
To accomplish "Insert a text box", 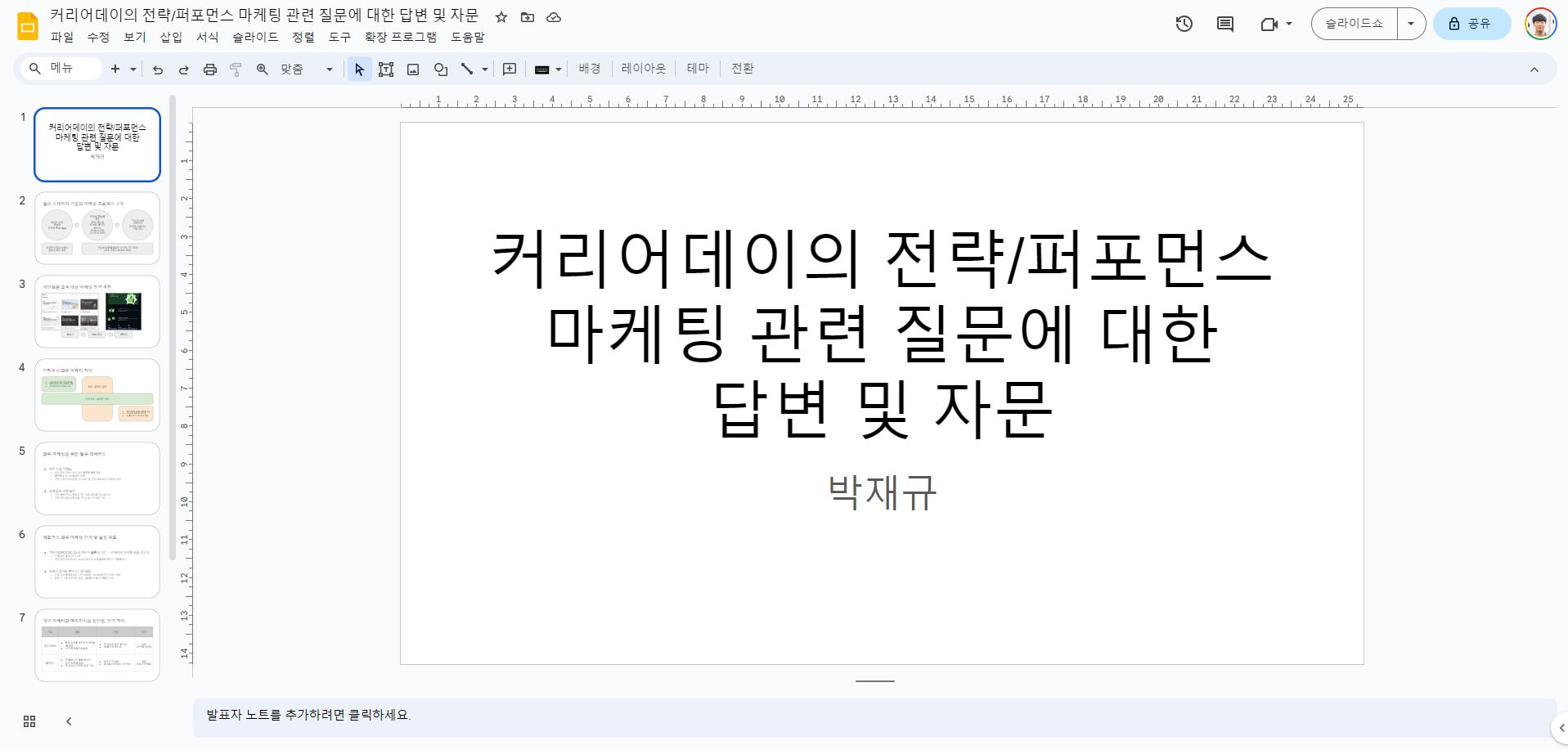I will pos(386,70).
